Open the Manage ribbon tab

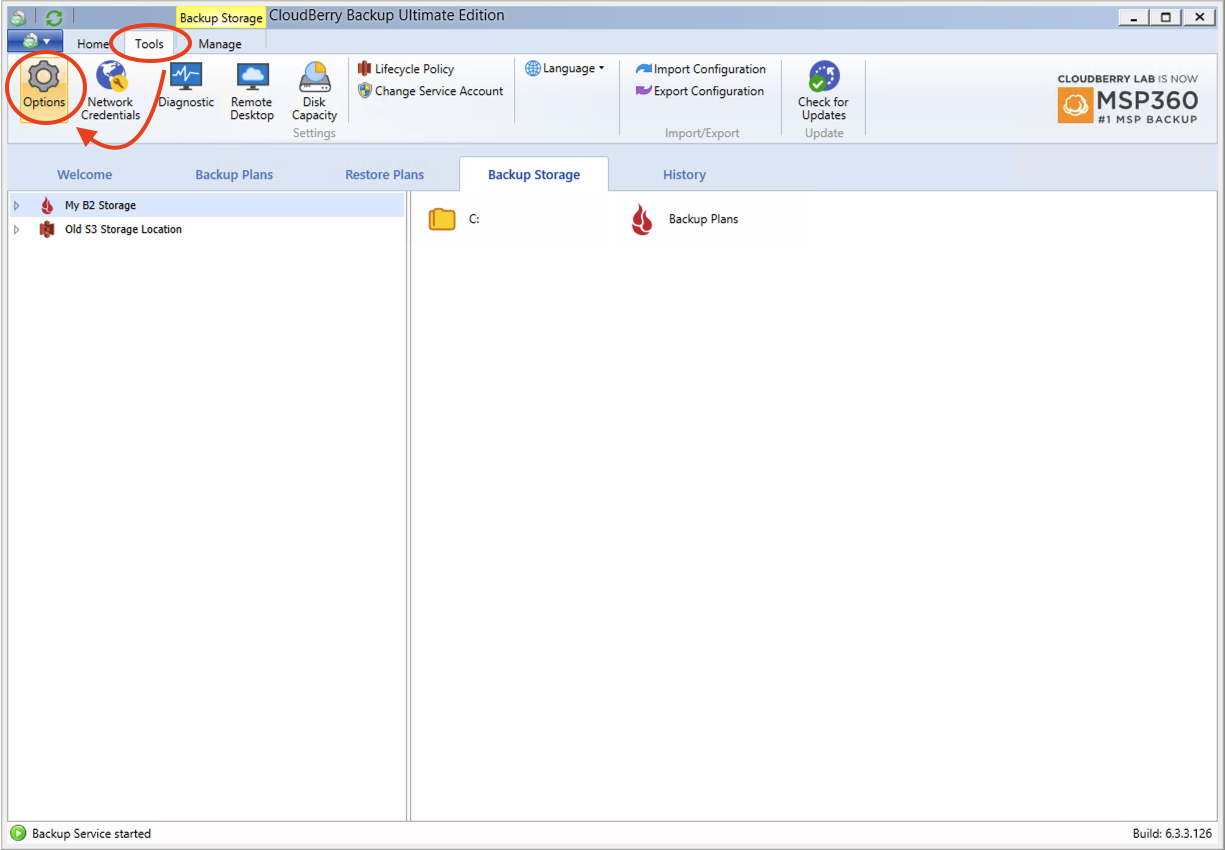[220, 44]
